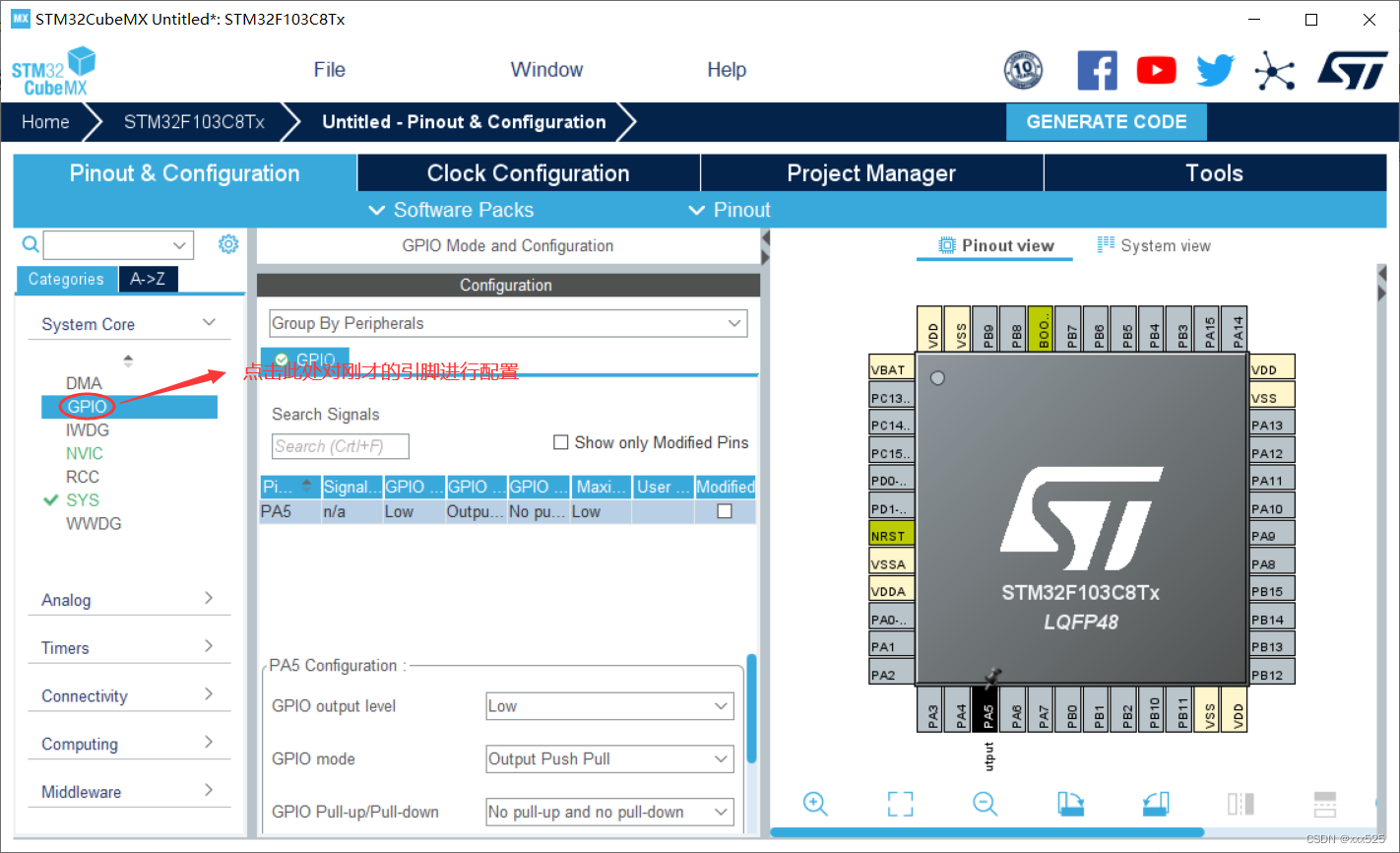This screenshot has width=1400, height=853.
Task: Open the ST YouTube channel icon
Action: pyautogui.click(x=1156, y=71)
